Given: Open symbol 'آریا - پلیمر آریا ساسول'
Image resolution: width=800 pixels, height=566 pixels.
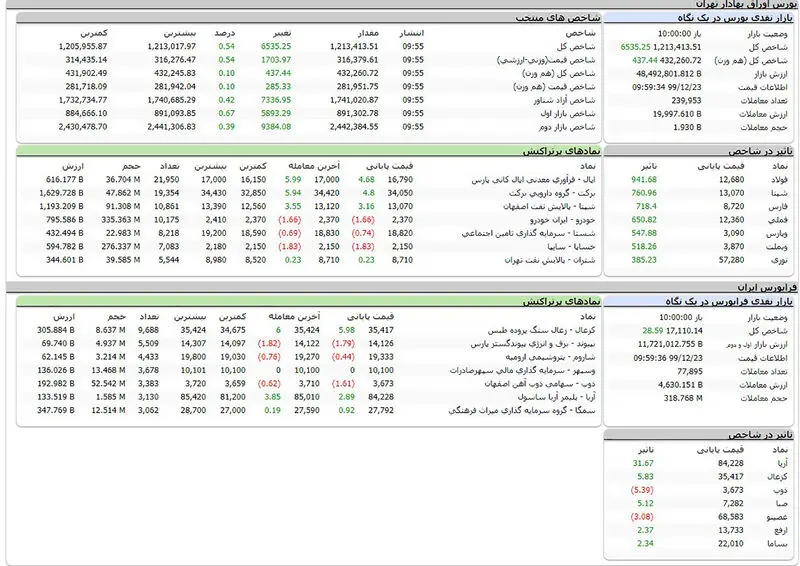Looking at the screenshot, I should (x=557, y=397).
